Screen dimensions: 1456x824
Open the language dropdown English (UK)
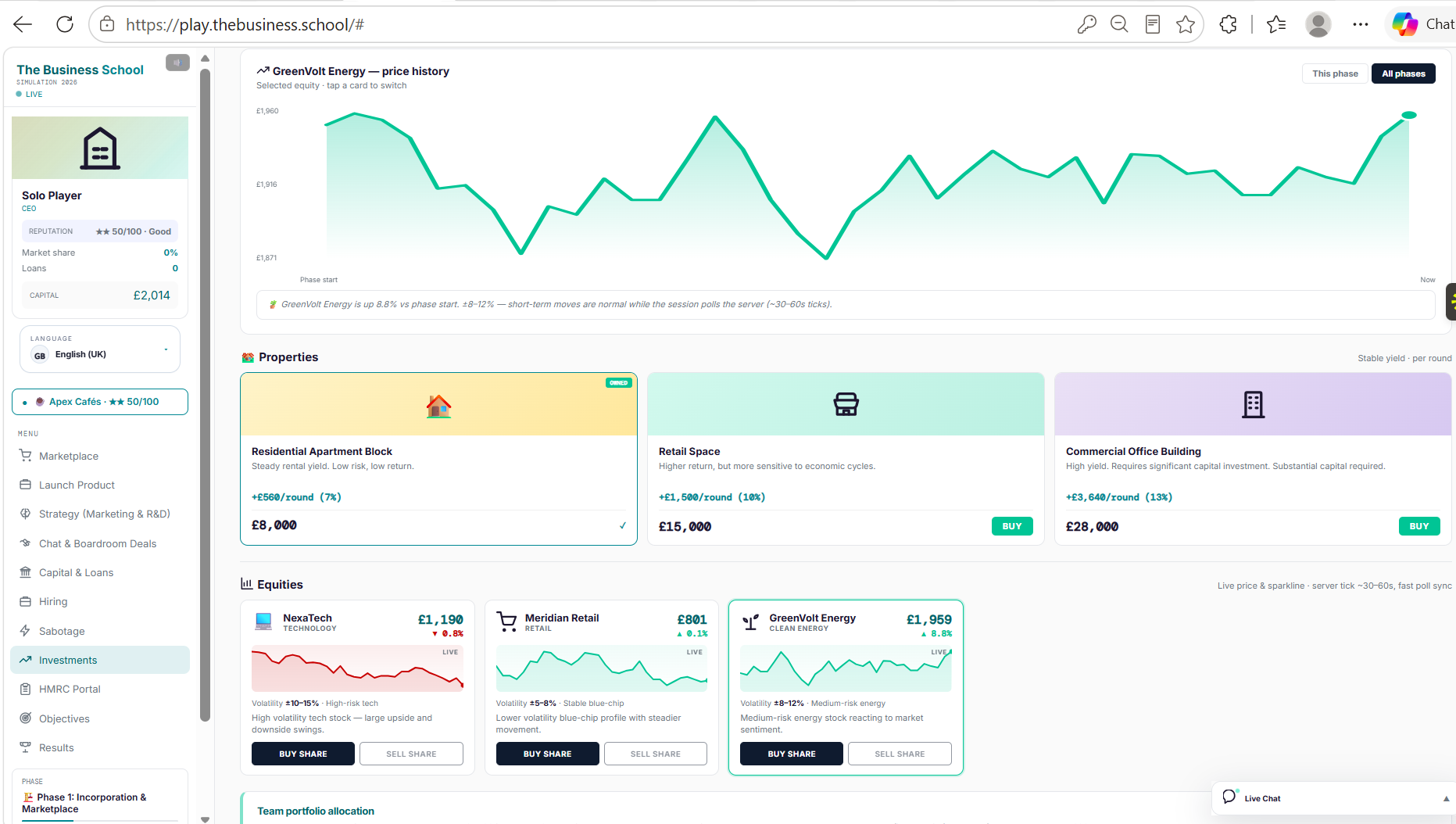100,349
